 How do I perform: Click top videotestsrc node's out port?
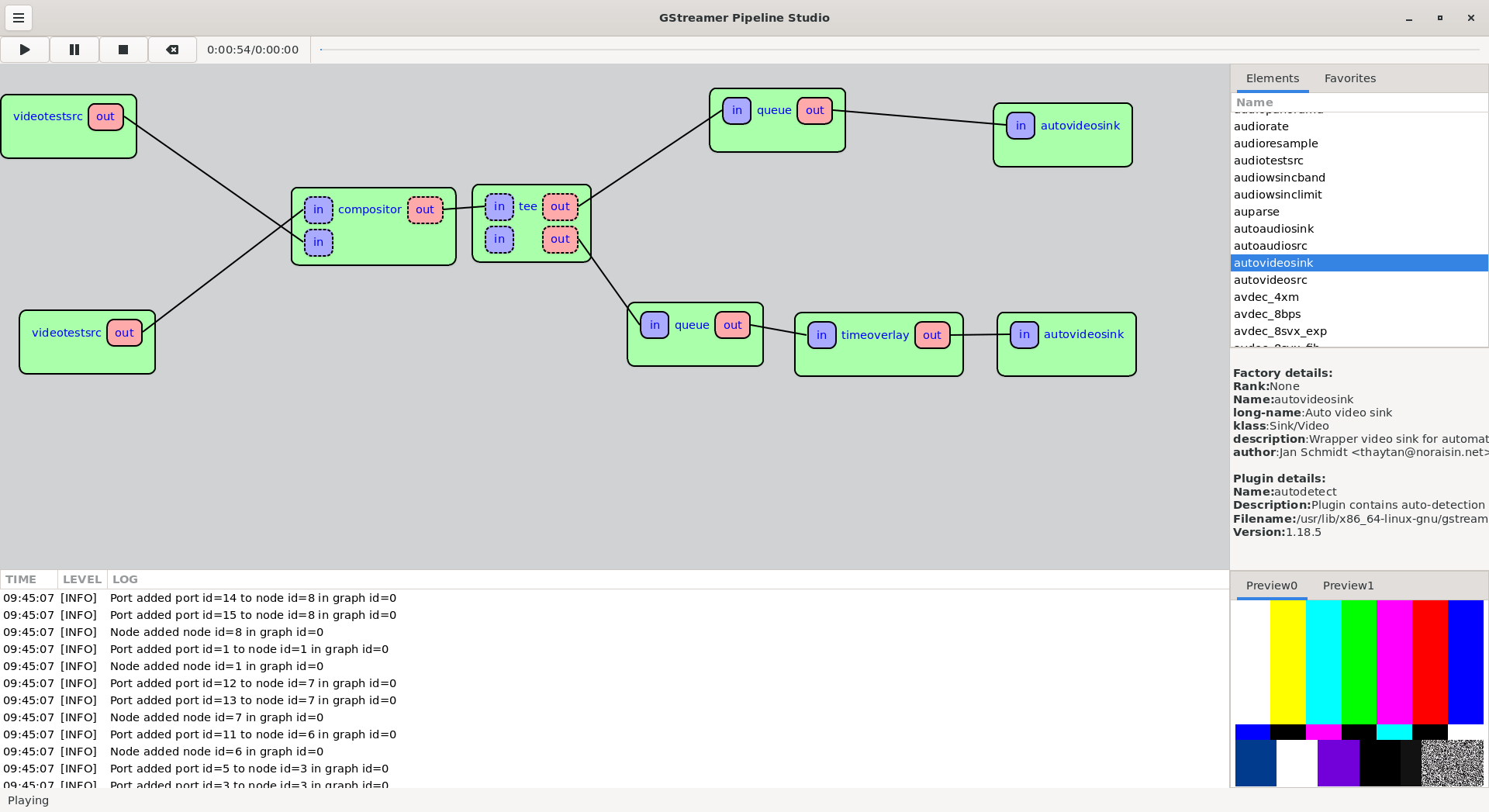point(105,117)
